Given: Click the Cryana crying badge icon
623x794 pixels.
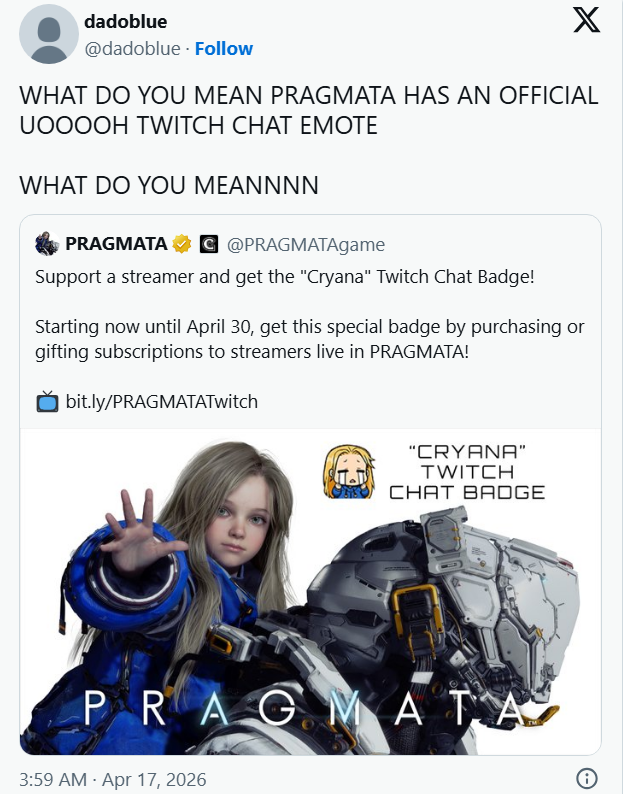Looking at the screenshot, I should tap(349, 472).
